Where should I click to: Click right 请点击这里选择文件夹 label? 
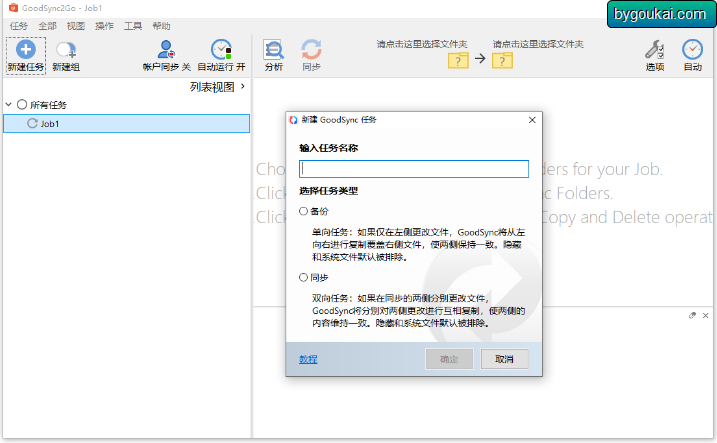[538, 44]
